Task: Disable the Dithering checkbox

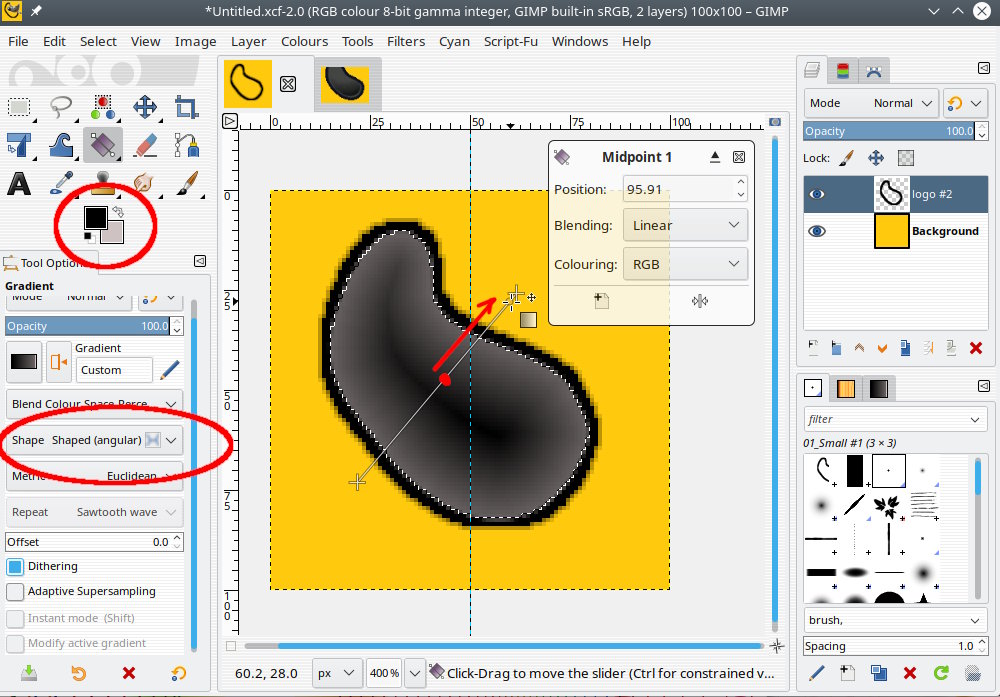Action: pyautogui.click(x=15, y=566)
